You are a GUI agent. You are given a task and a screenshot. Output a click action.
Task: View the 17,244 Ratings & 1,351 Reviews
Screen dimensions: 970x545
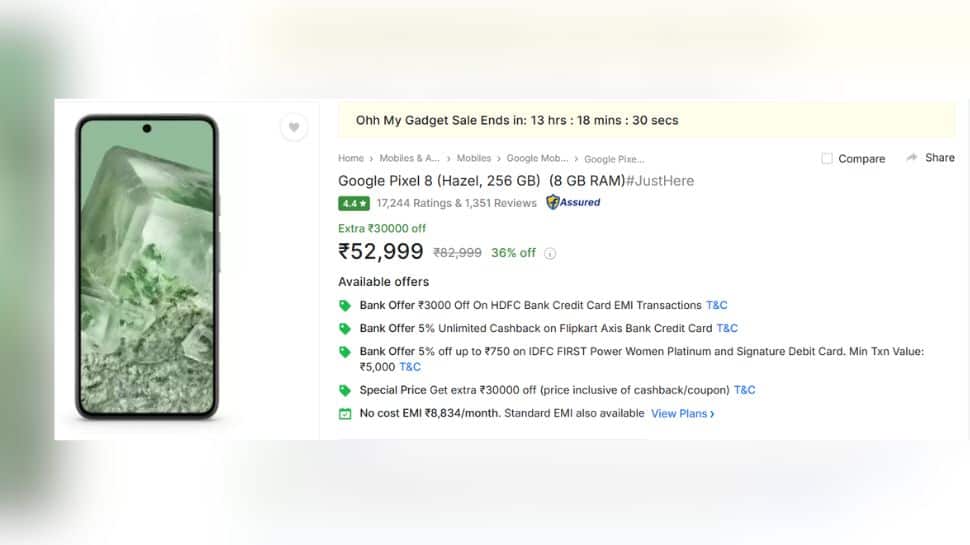click(x=456, y=203)
